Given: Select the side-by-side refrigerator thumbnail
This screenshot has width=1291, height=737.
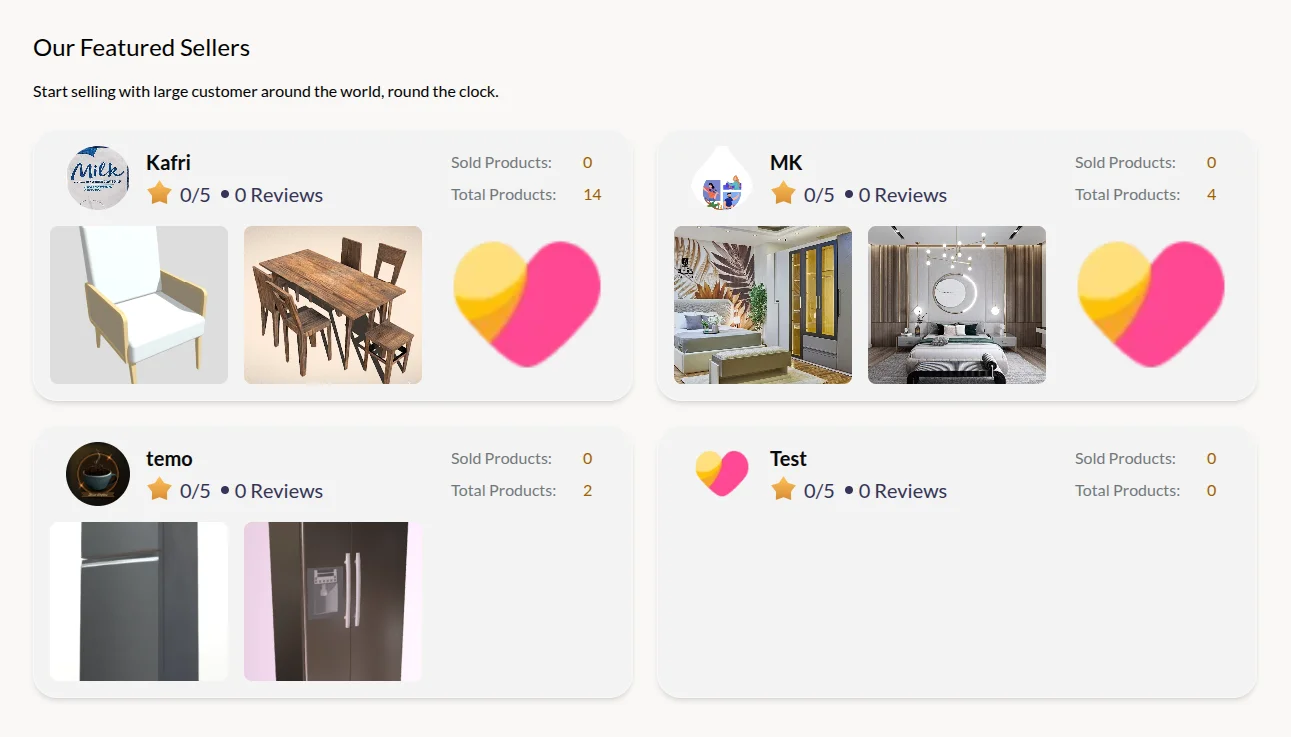Looking at the screenshot, I should pyautogui.click(x=333, y=601).
